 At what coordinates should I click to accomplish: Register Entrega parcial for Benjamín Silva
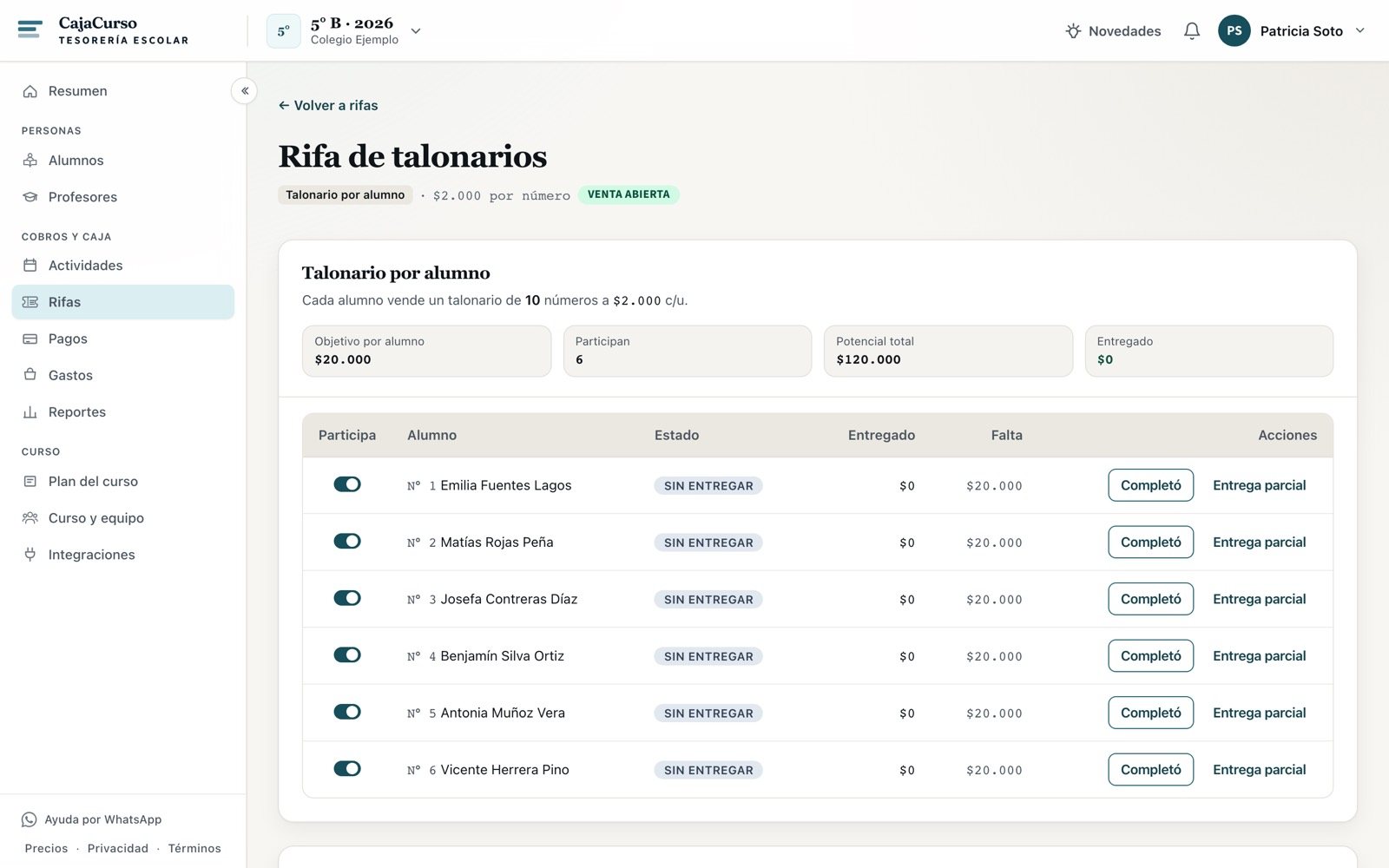pyautogui.click(x=1259, y=655)
